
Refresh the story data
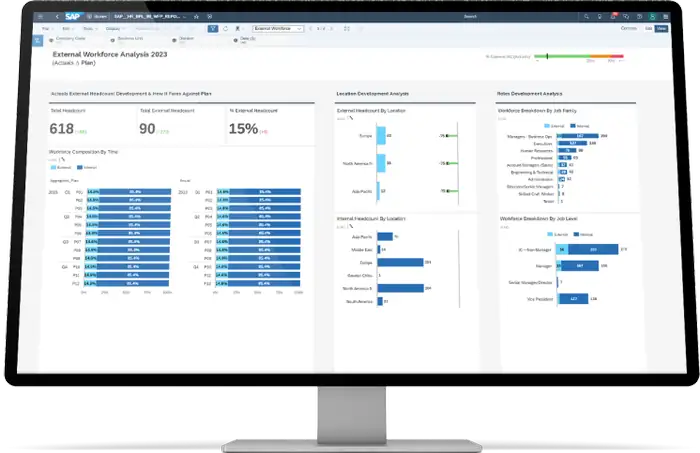(224, 29)
